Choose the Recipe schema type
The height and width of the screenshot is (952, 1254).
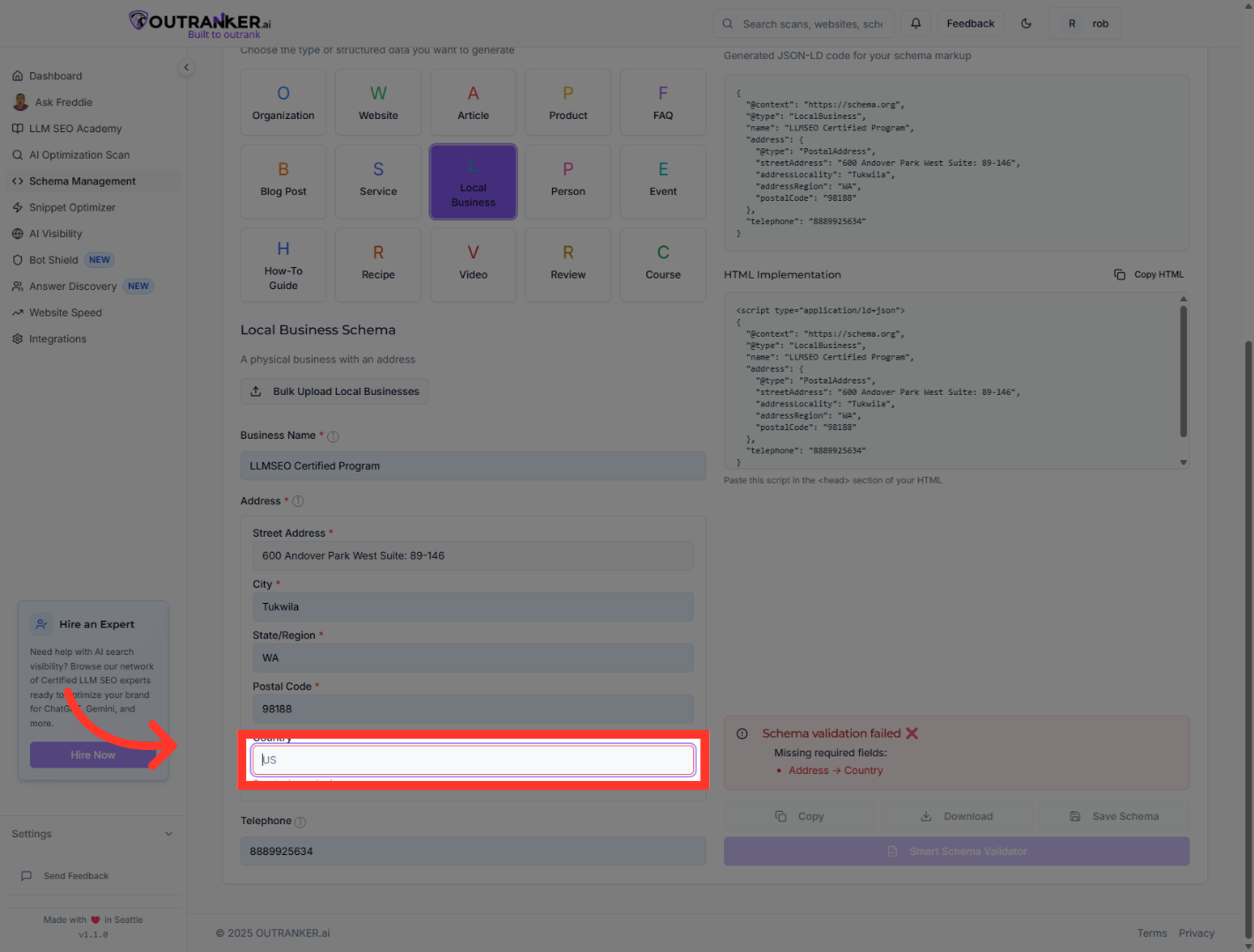378,265
